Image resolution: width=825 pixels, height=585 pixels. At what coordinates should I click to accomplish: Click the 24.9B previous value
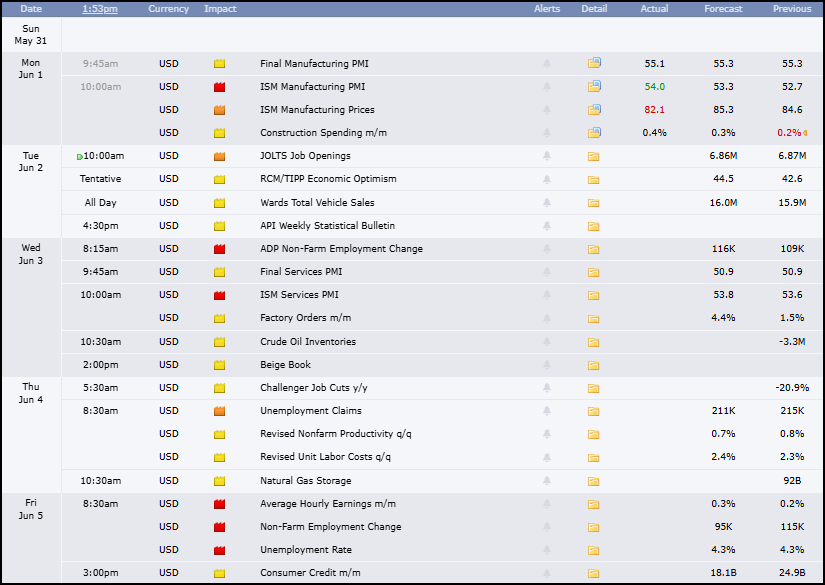click(792, 573)
